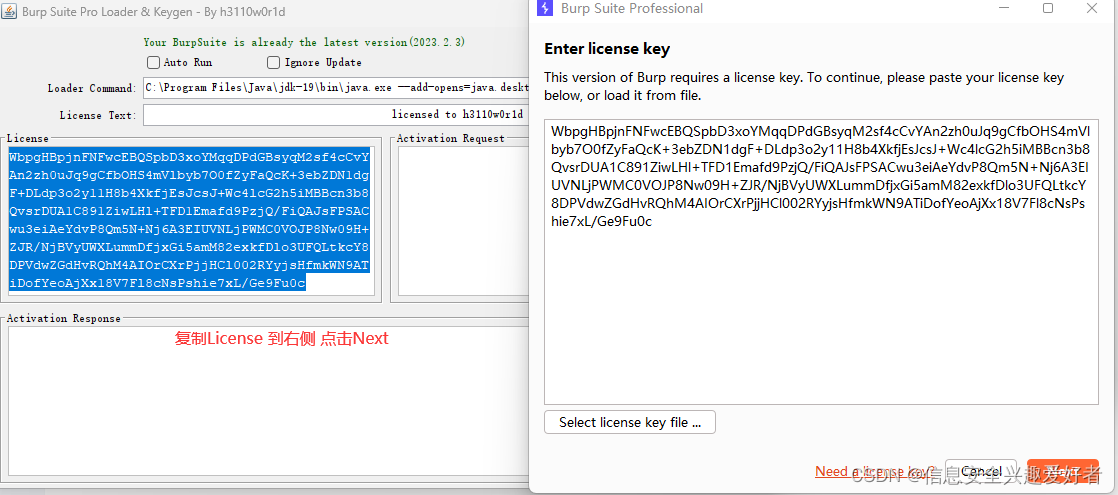Click the highlighted License text area in Keygen
Viewport: 1118px width, 495px height.
(x=190, y=220)
